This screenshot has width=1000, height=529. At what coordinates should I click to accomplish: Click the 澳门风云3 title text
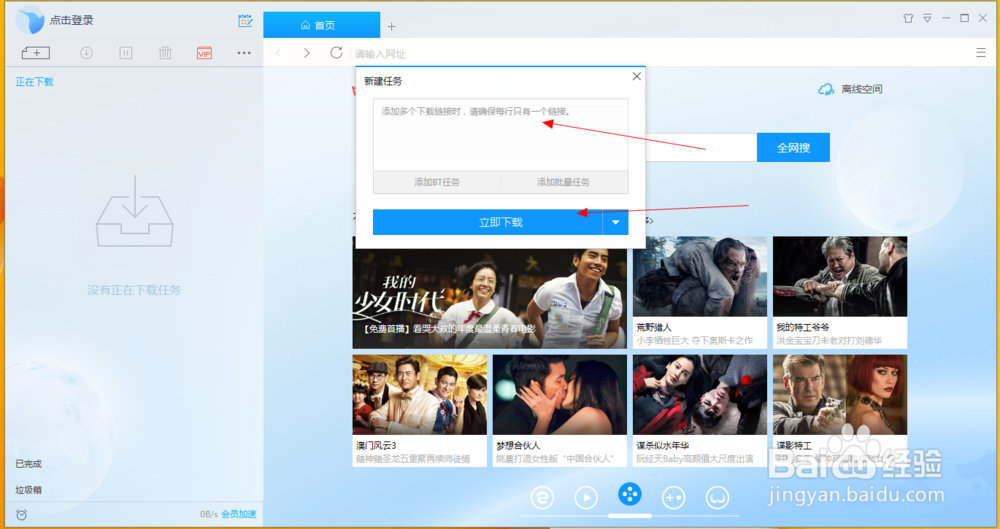coord(376,445)
